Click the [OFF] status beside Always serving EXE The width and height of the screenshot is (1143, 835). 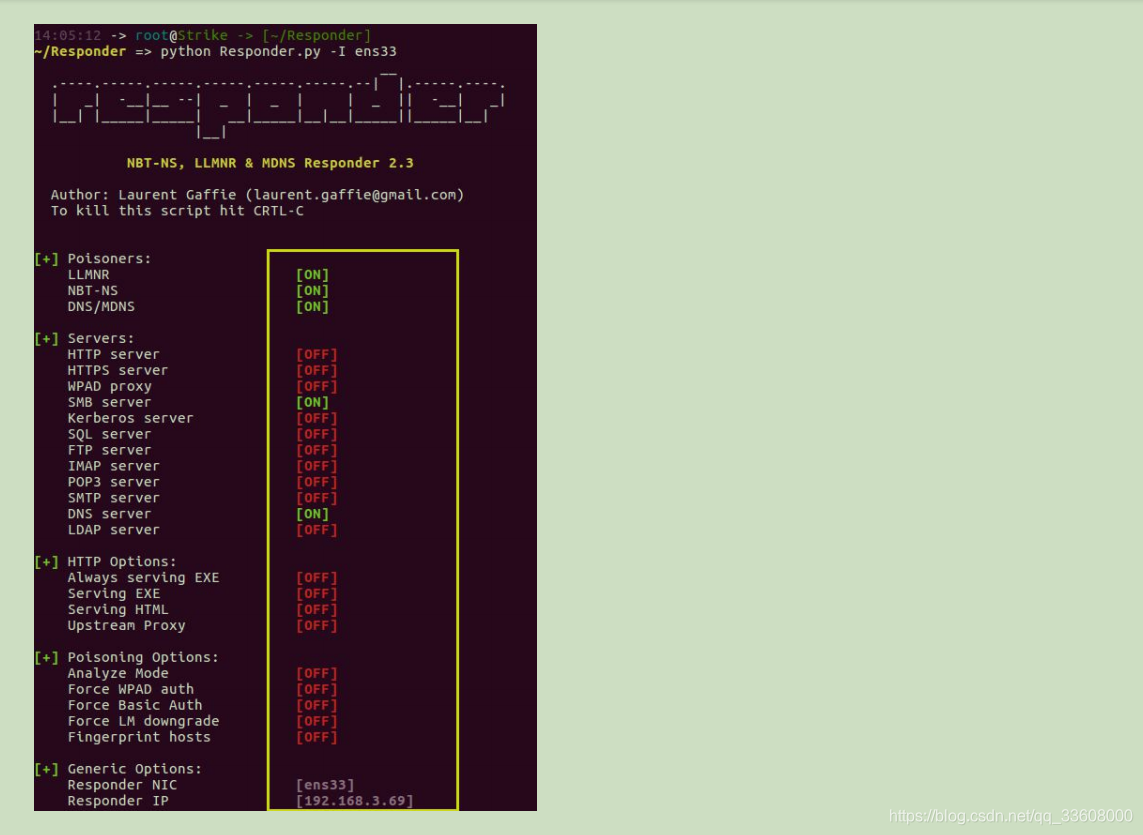coord(316,578)
